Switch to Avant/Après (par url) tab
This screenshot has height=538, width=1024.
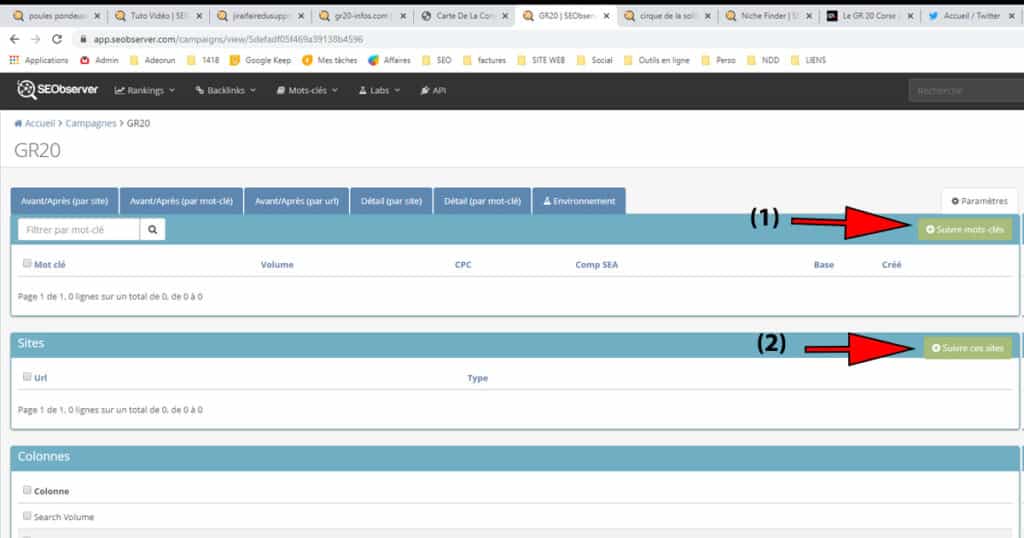[x=296, y=201]
